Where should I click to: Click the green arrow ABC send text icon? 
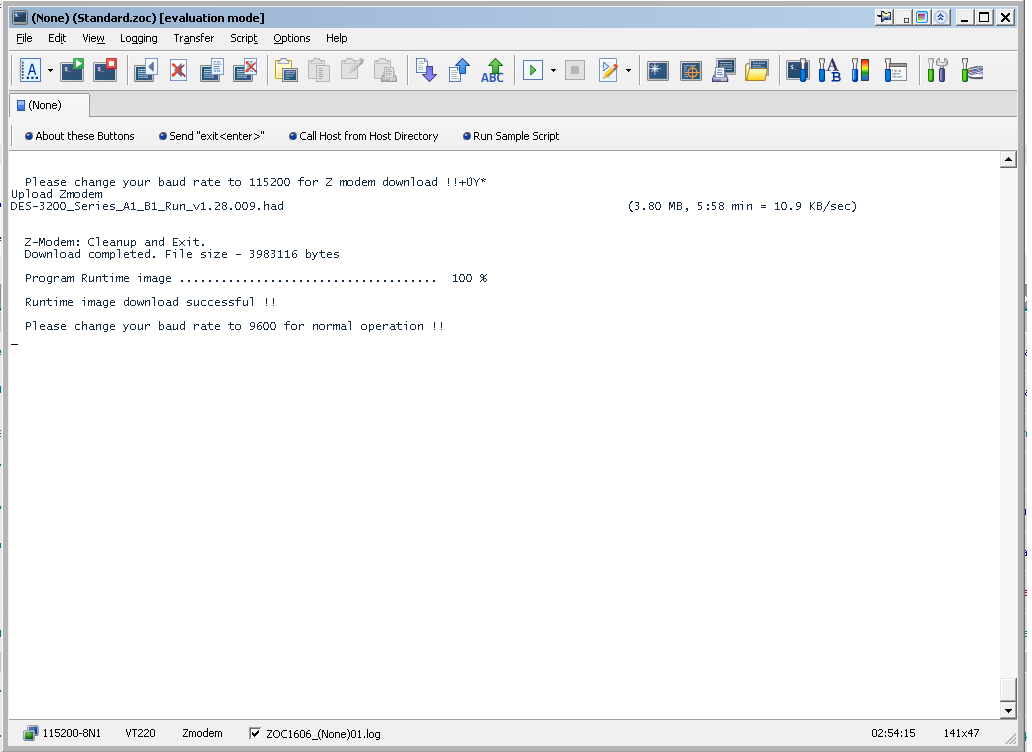492,71
